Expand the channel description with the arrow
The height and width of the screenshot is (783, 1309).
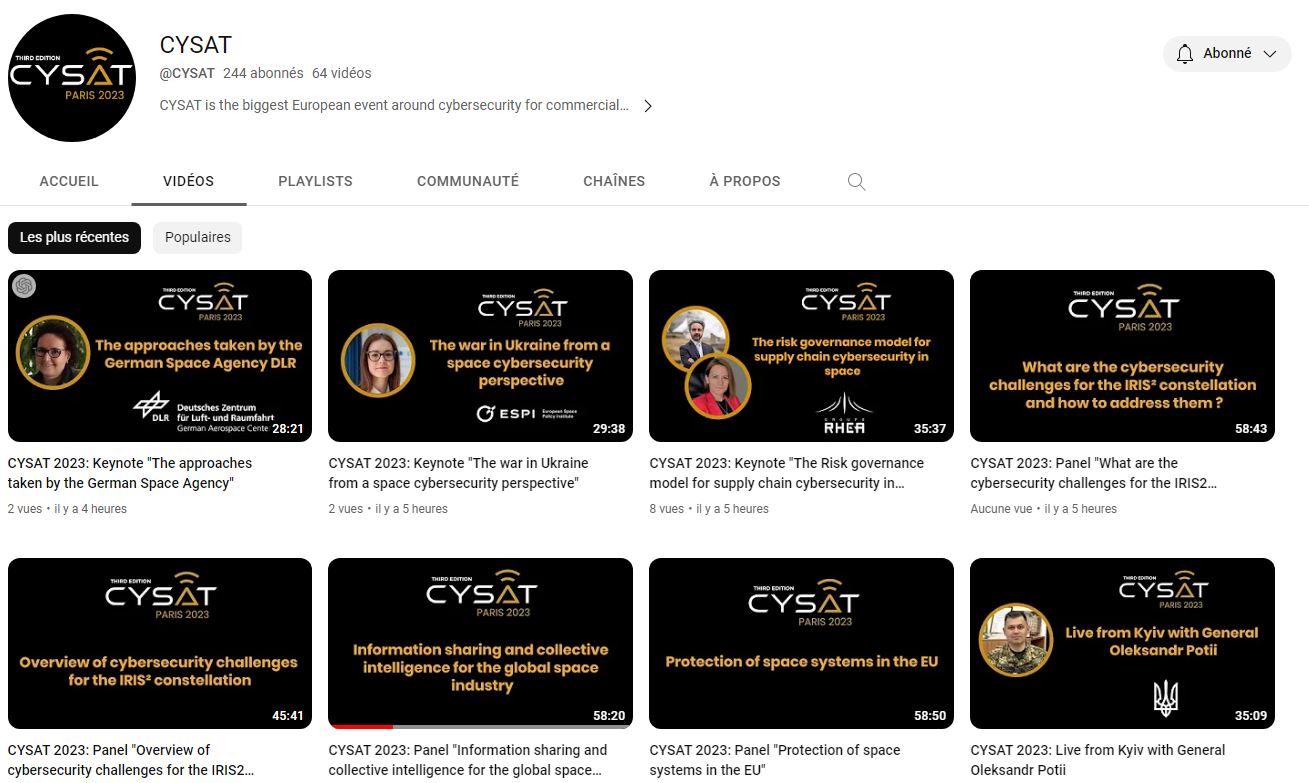point(648,106)
